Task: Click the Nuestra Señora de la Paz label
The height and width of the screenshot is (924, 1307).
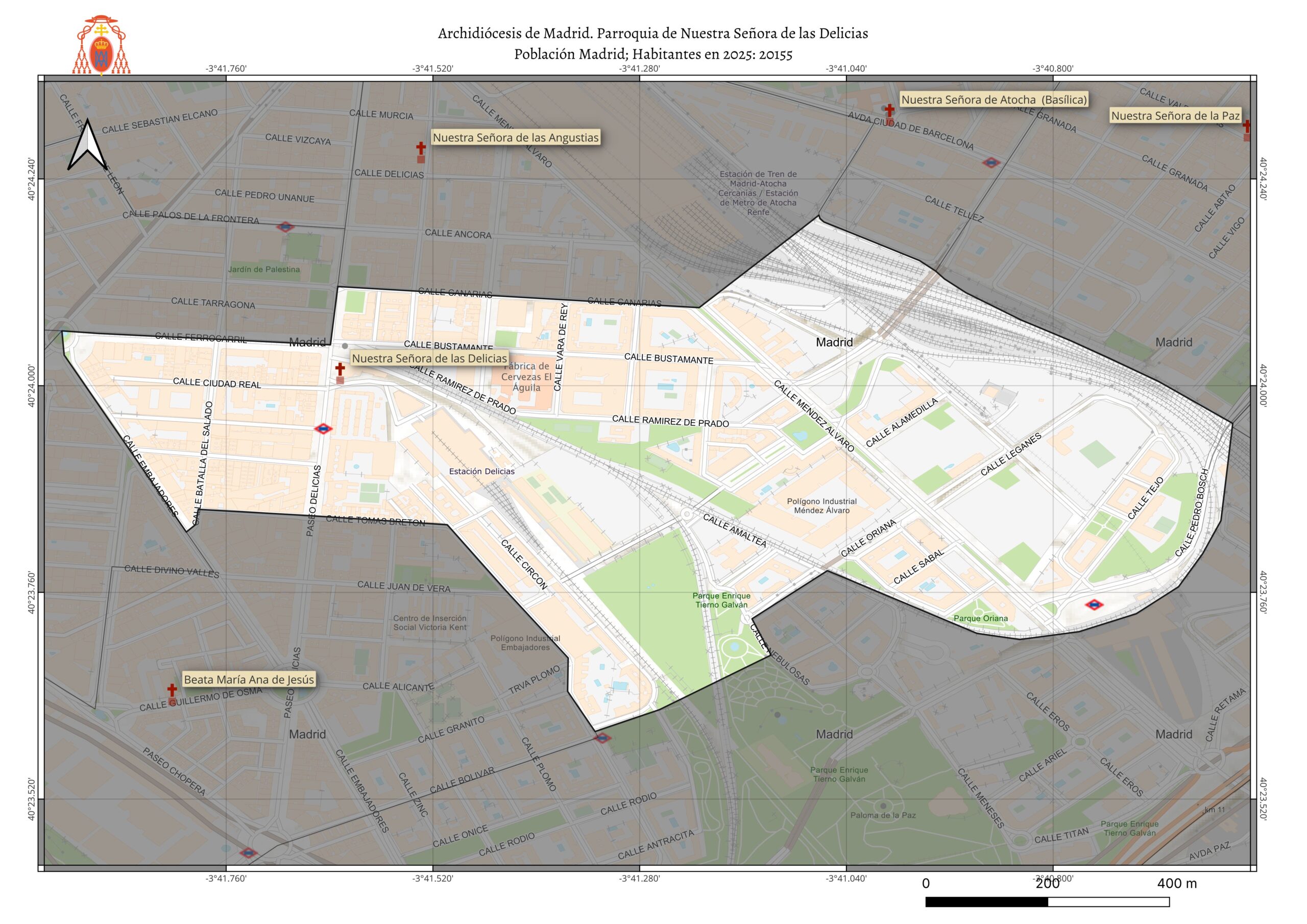Action: 1175,115
